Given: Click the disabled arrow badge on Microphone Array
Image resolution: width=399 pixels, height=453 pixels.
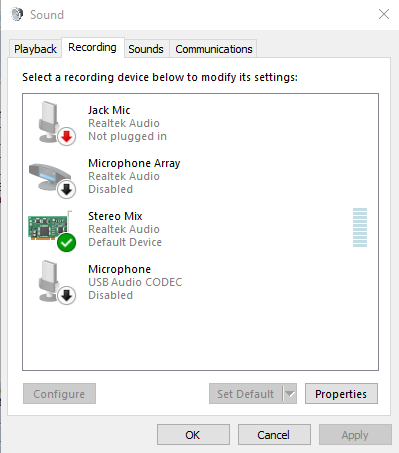Looking at the screenshot, I should (x=67, y=190).
